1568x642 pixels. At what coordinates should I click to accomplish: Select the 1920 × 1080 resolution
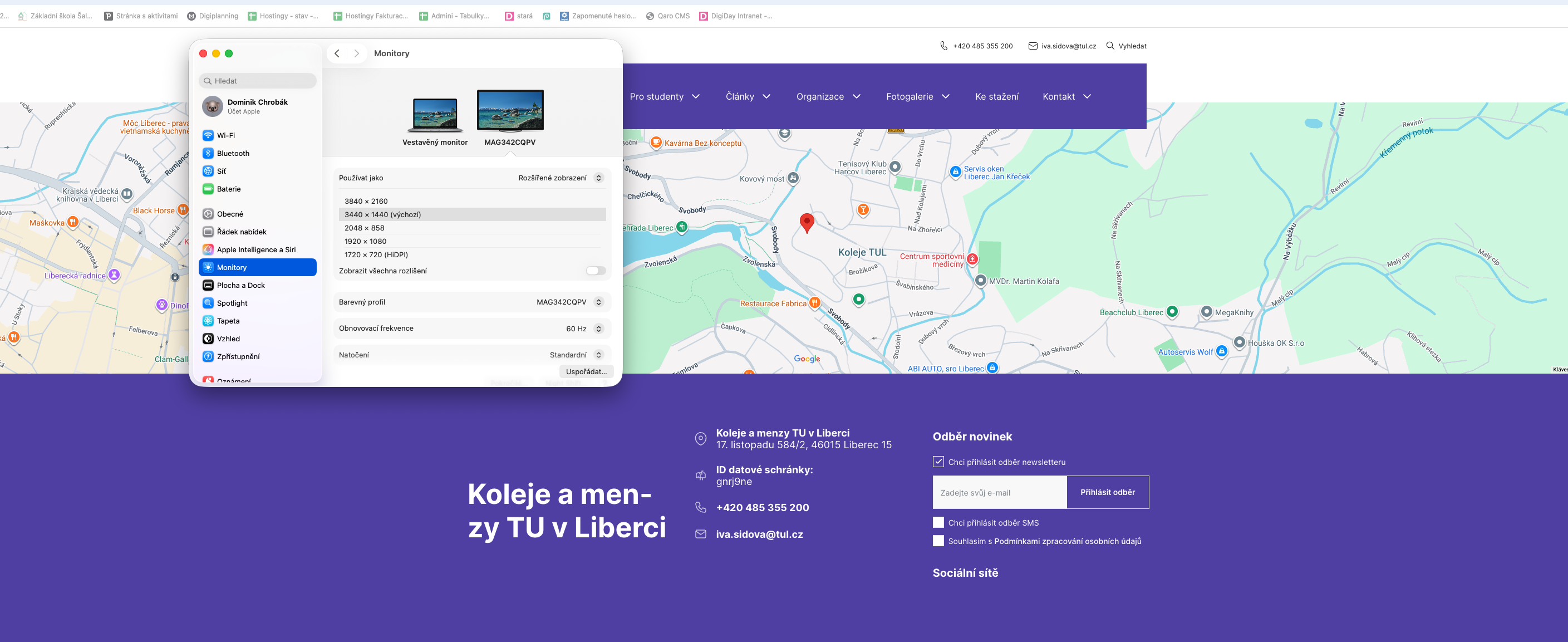[365, 241]
